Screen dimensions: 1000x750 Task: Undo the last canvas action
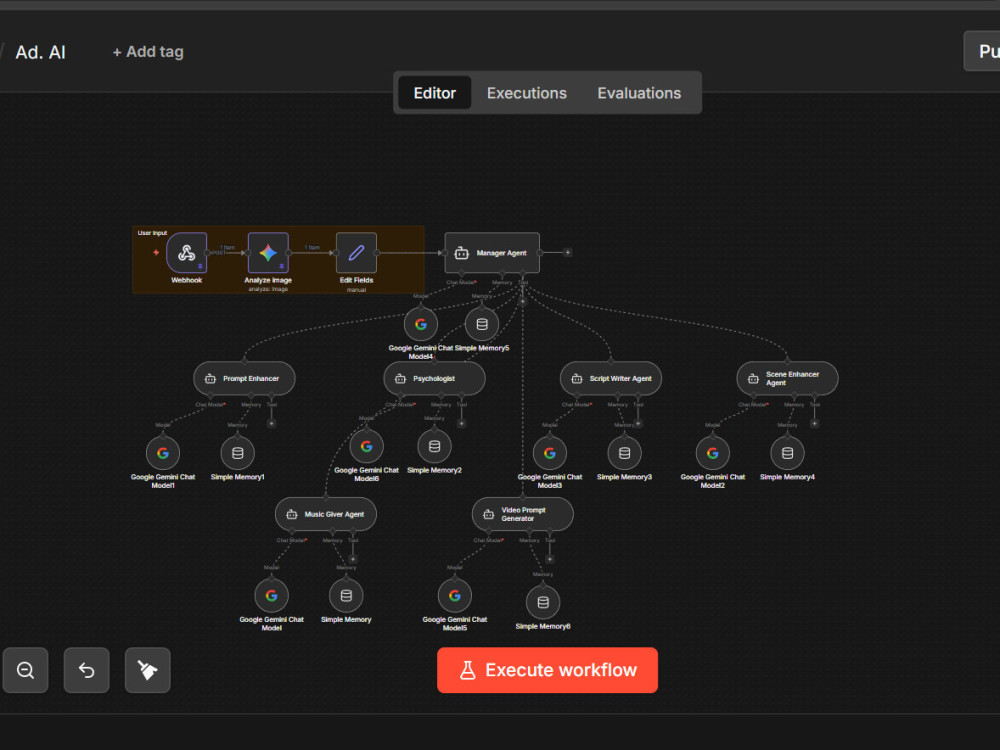87,670
